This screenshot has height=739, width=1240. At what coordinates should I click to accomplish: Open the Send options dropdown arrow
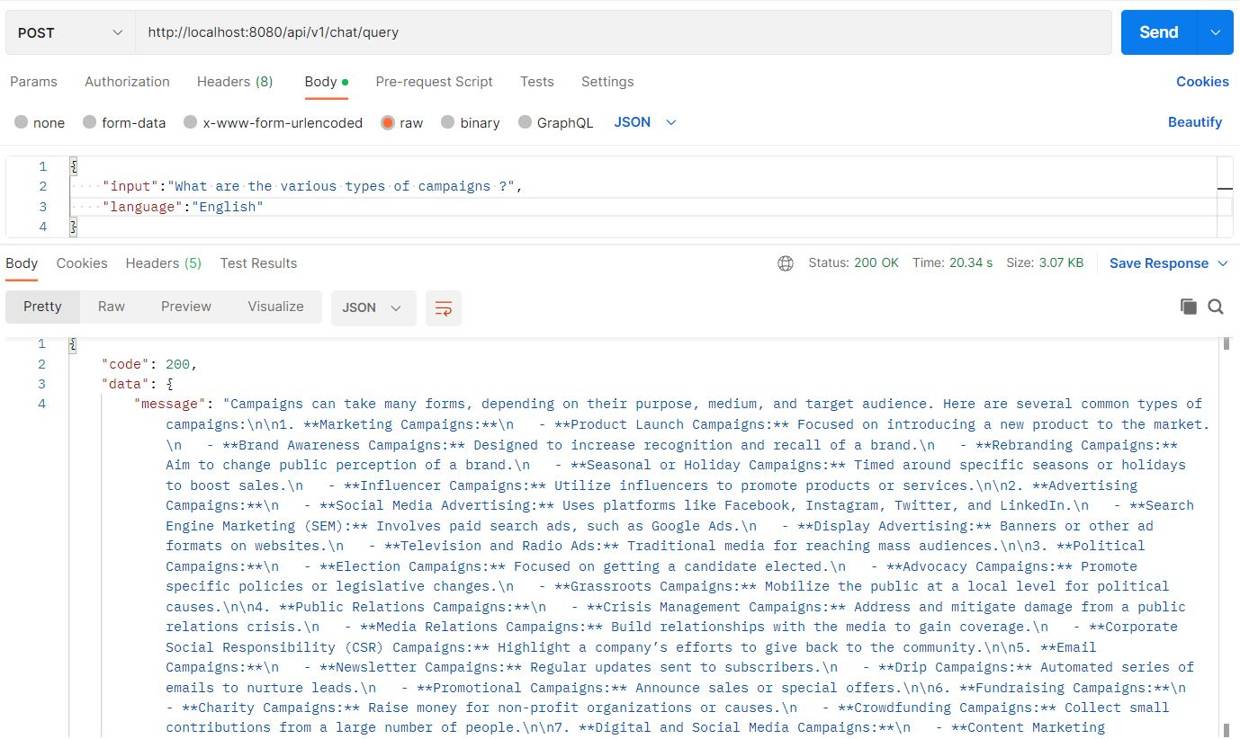tap(1216, 32)
